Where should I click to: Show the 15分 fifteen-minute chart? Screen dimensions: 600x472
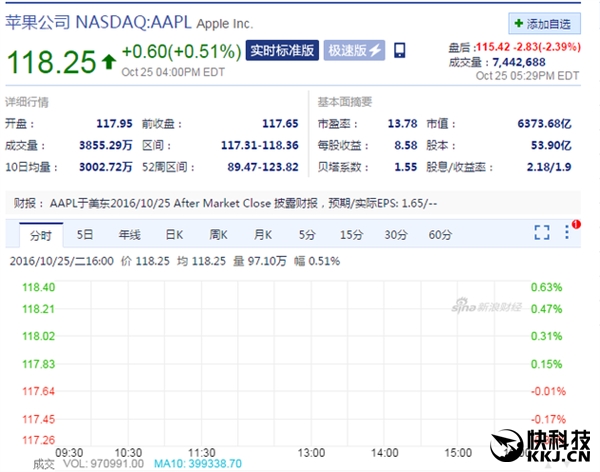pyautogui.click(x=351, y=234)
